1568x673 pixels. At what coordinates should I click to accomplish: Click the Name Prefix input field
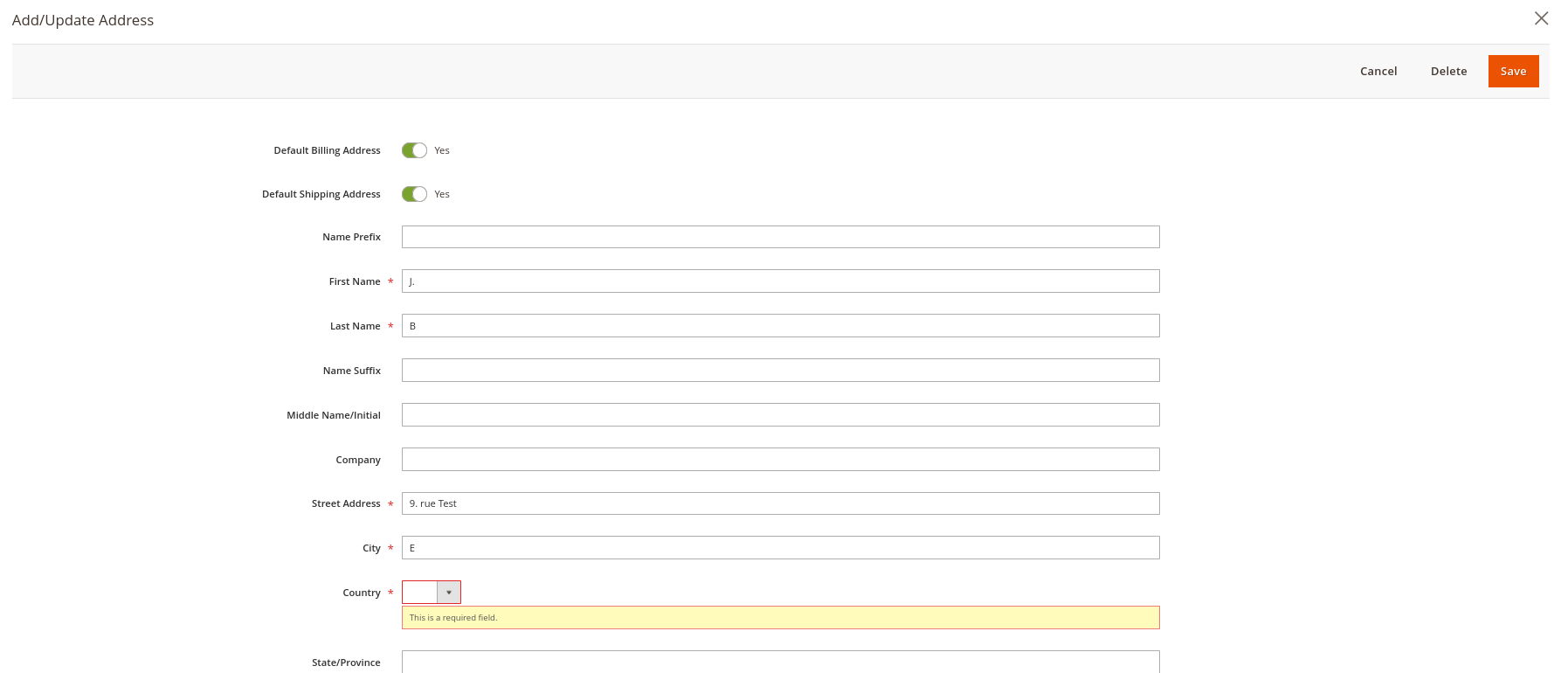tap(780, 236)
